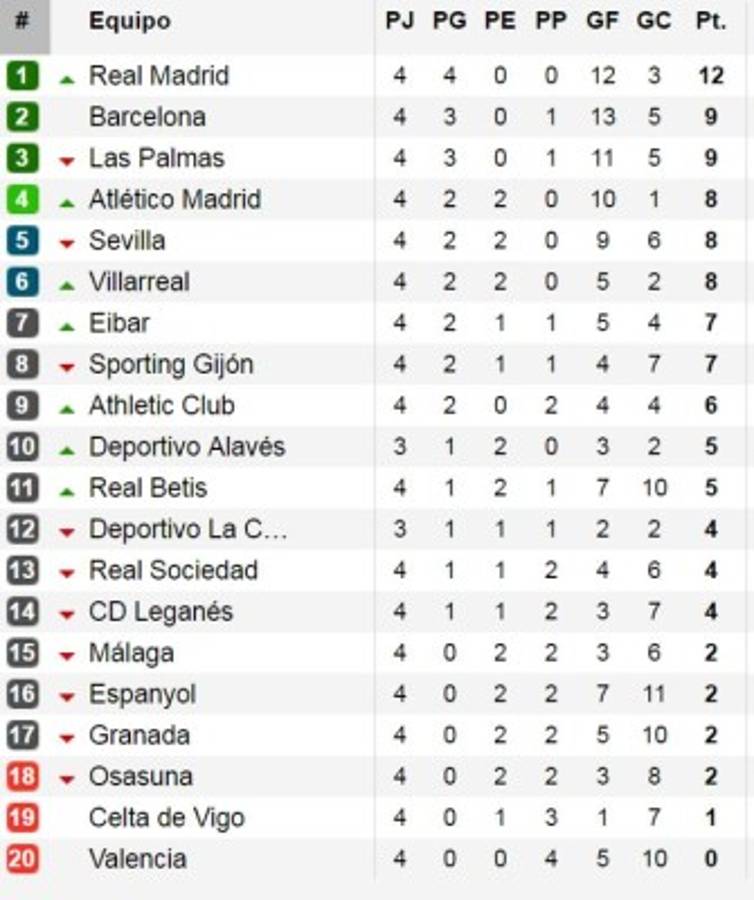Click the PJ column header
The height and width of the screenshot is (900, 754).
(x=399, y=21)
